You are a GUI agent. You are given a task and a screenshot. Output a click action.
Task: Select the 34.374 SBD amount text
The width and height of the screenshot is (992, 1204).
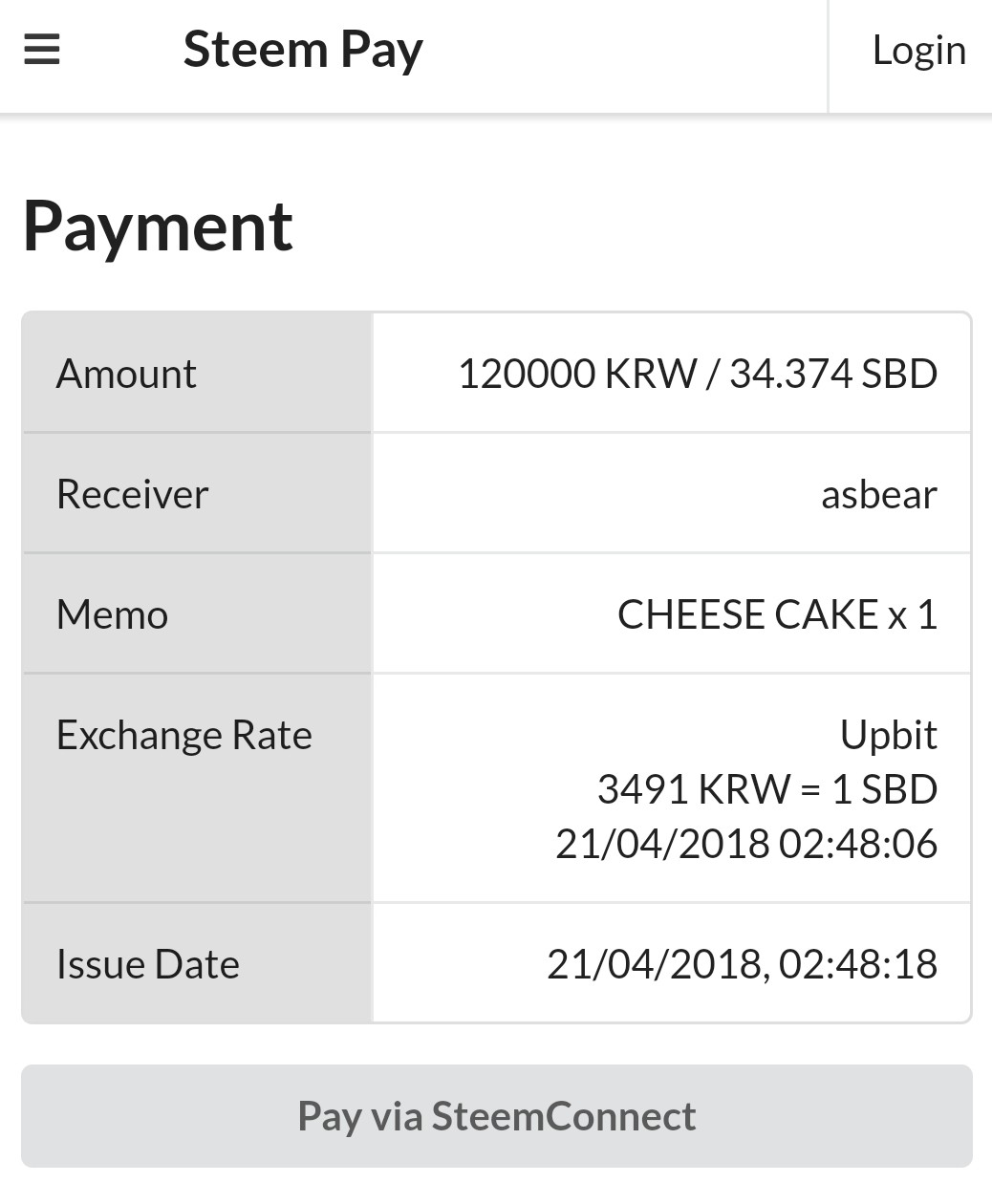tap(832, 374)
